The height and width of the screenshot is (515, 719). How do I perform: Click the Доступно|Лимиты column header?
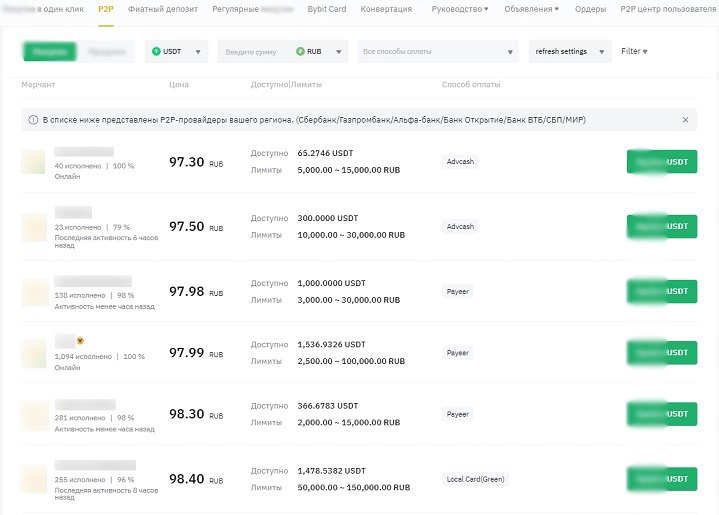[x=286, y=84]
